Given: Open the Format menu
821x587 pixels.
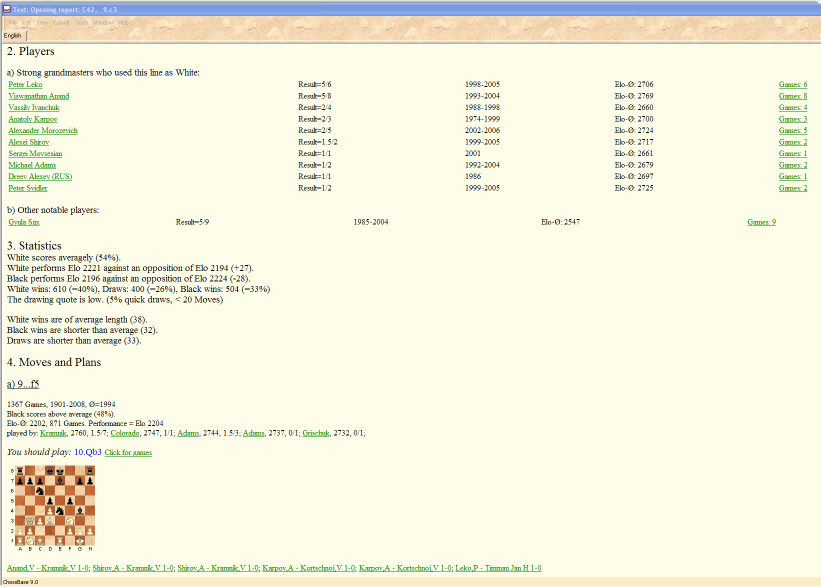Looking at the screenshot, I should coord(61,23).
